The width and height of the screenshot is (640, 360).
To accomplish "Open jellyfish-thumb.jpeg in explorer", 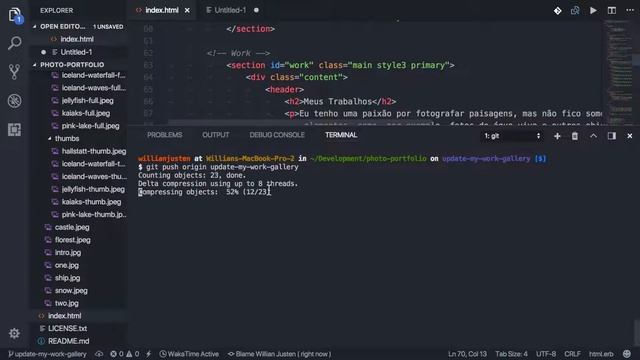I will [x=93, y=189].
